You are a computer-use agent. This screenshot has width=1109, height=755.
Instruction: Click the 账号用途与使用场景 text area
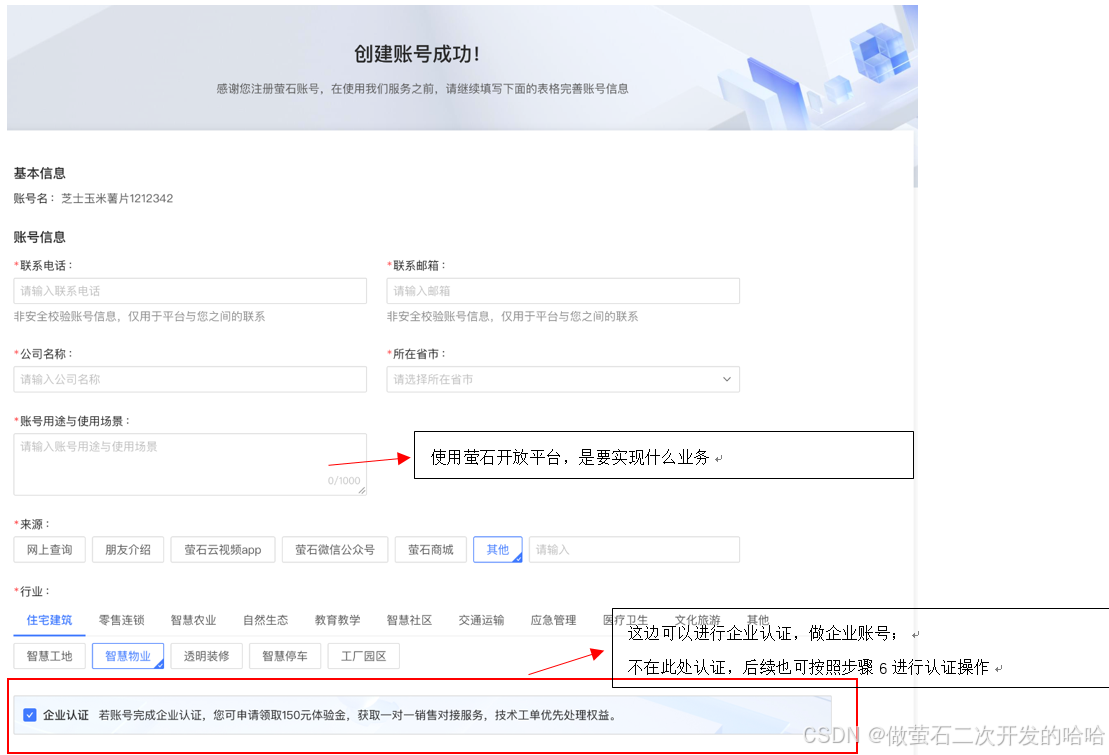190,464
